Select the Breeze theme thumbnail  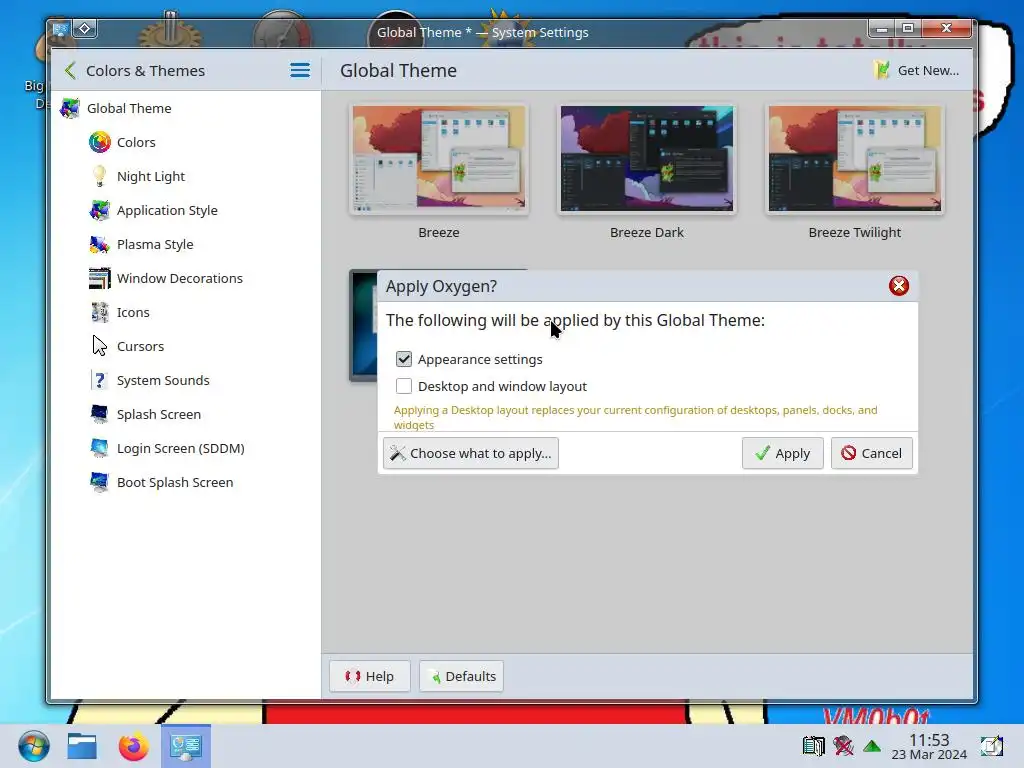pos(439,159)
